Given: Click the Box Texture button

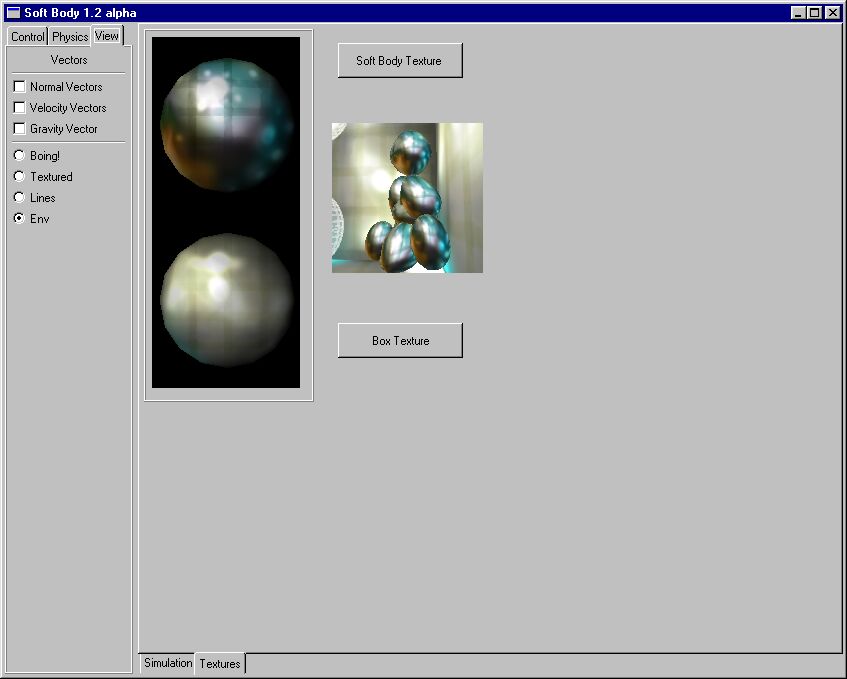Looking at the screenshot, I should coord(400,341).
